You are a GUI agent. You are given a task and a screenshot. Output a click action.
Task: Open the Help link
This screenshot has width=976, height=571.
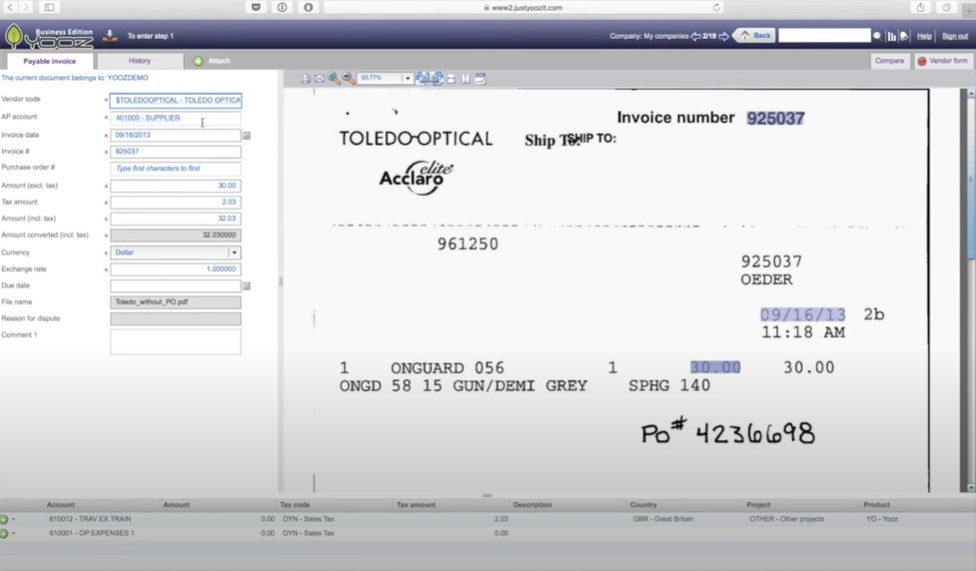click(x=924, y=36)
